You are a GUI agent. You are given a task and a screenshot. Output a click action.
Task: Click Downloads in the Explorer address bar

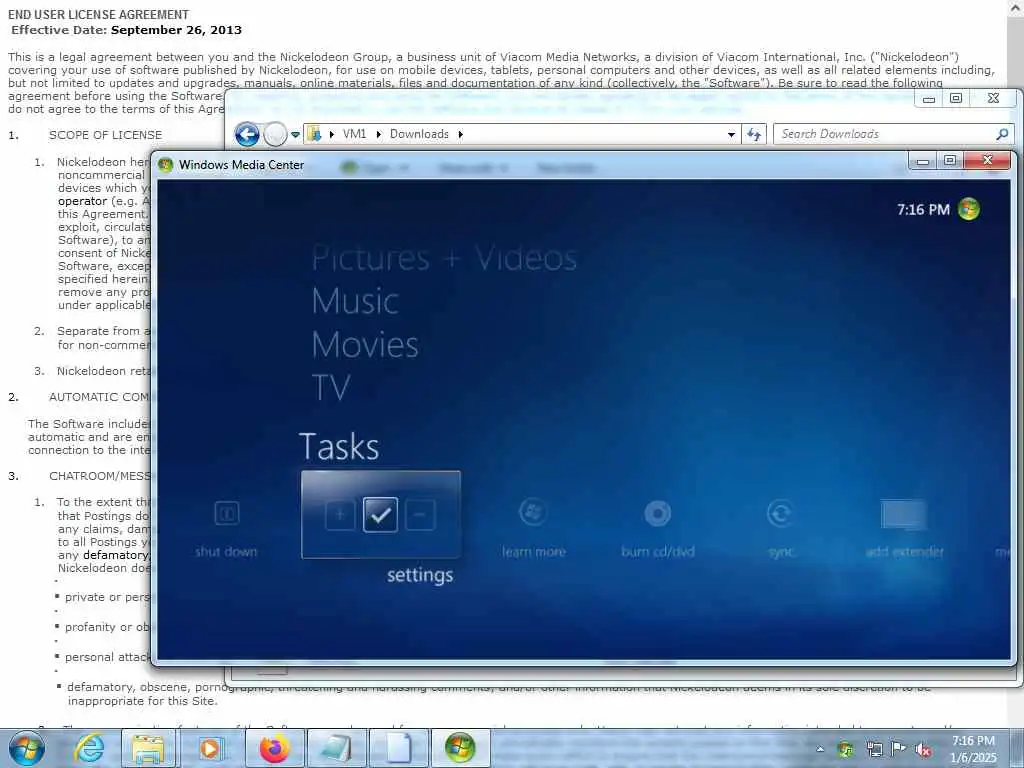point(419,134)
